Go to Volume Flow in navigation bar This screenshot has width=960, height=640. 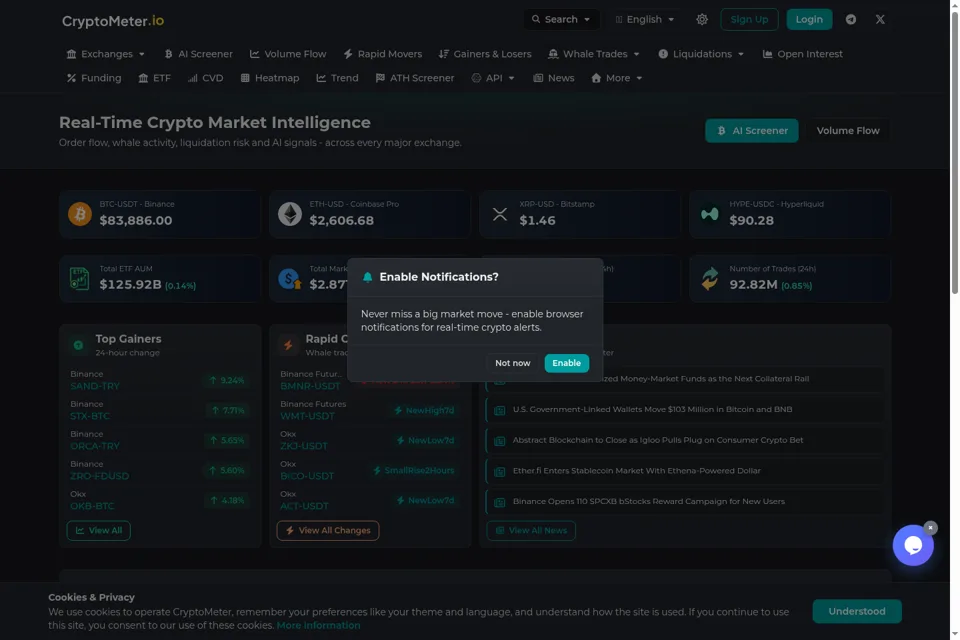click(x=288, y=54)
